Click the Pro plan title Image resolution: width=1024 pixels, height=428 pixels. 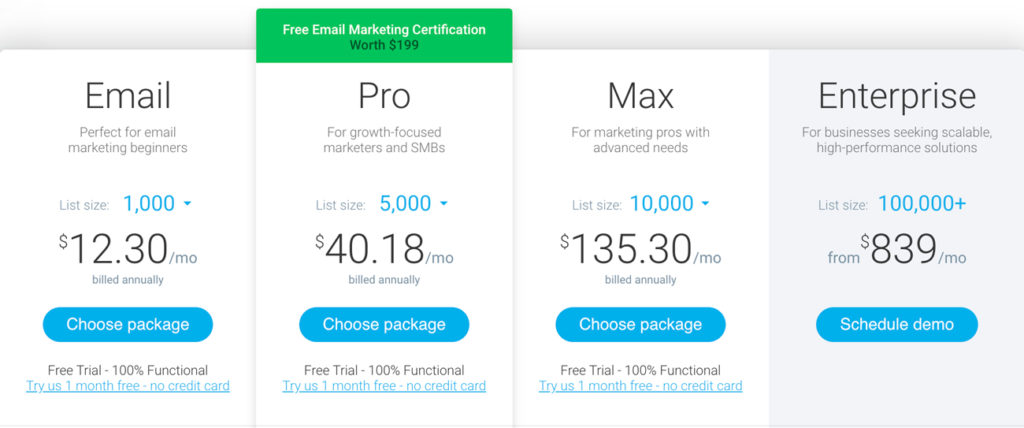tap(384, 96)
